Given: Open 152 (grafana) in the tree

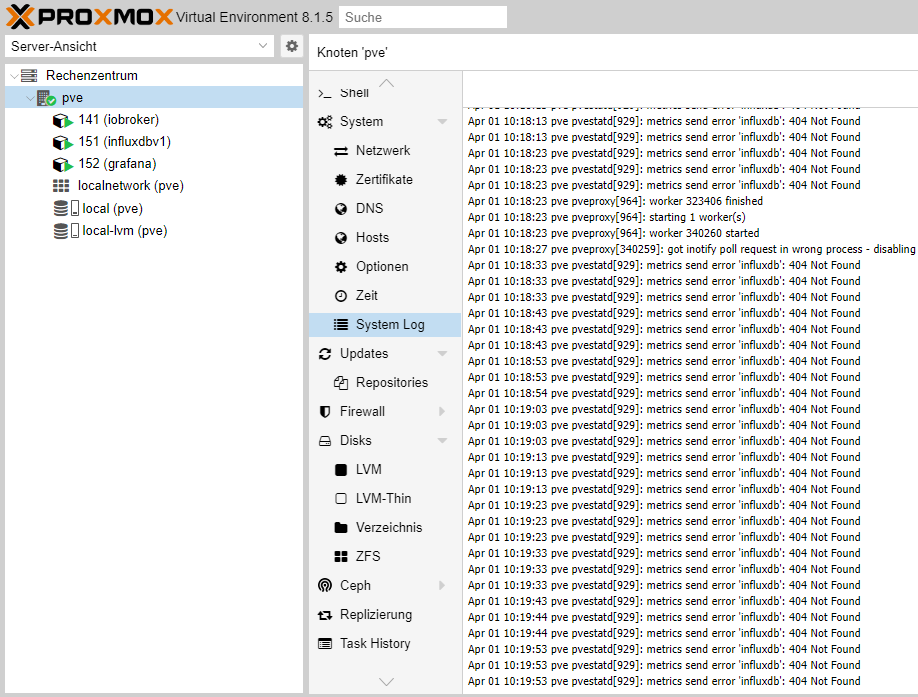Looking at the screenshot, I should [117, 164].
